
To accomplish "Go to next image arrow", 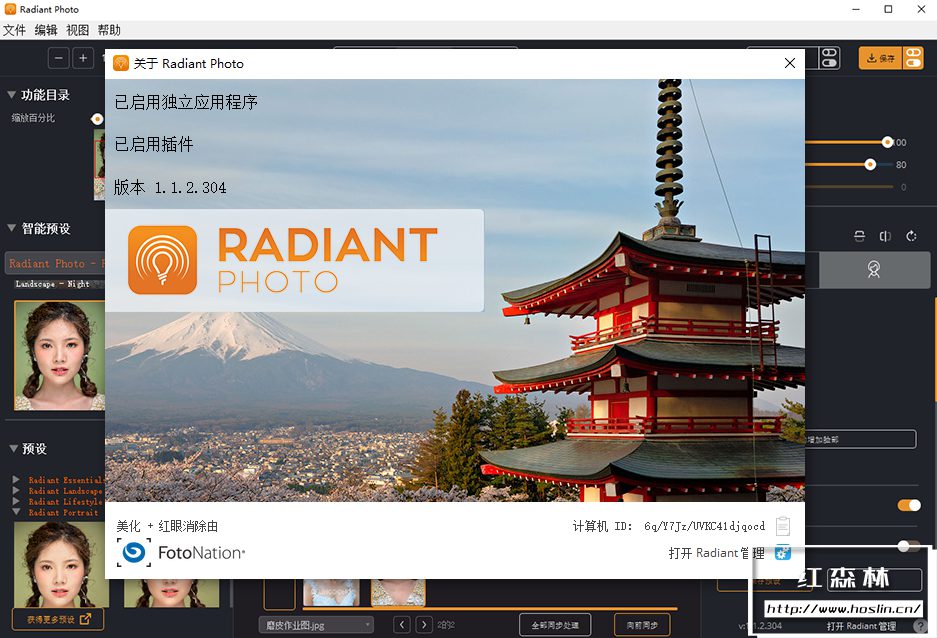I will coord(424,625).
